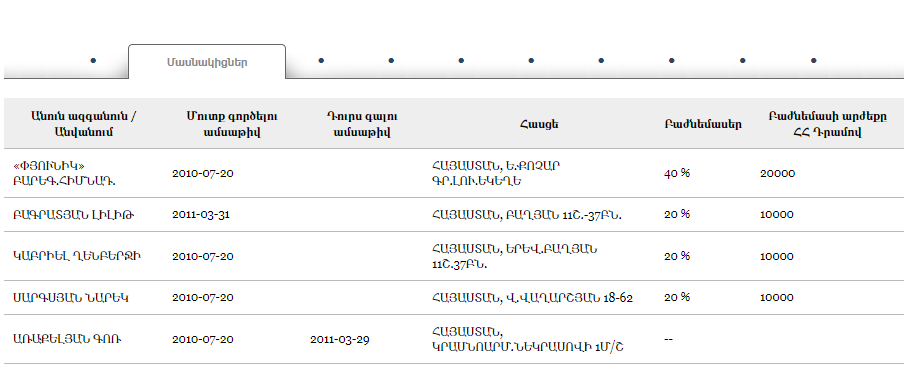Viewport: 910px width, 378px height.
Task: Click the Անուն ազգանուն / Անվանում column header
Action: 83,124
